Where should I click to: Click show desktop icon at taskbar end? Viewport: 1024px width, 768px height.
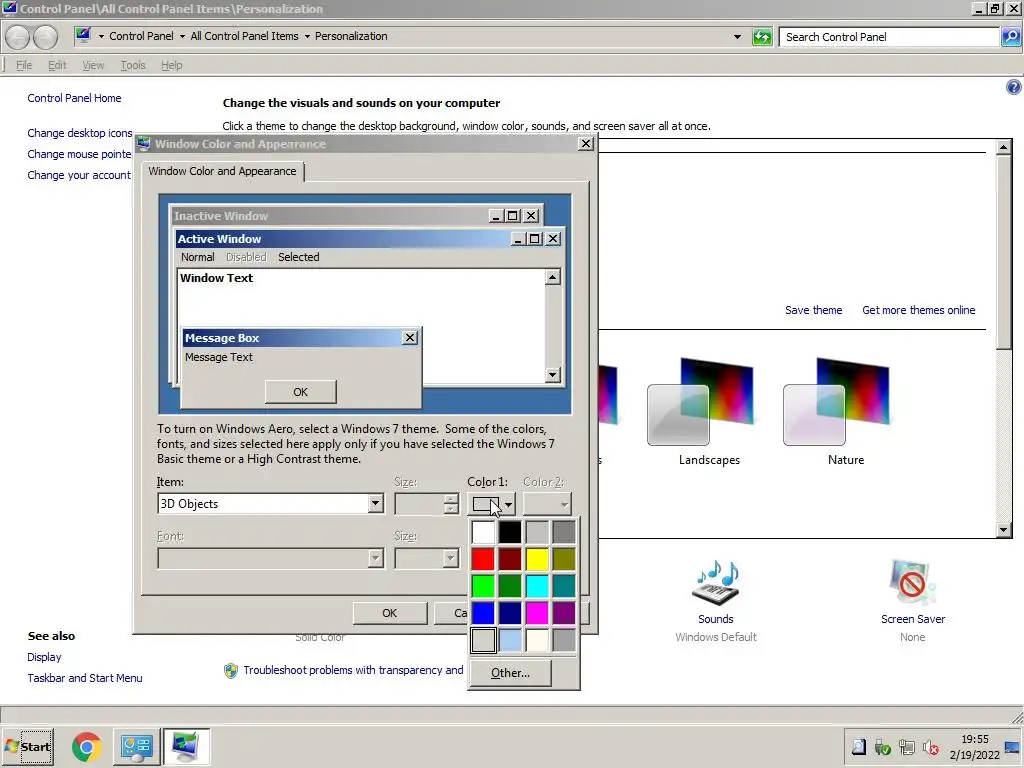[x=1013, y=747]
